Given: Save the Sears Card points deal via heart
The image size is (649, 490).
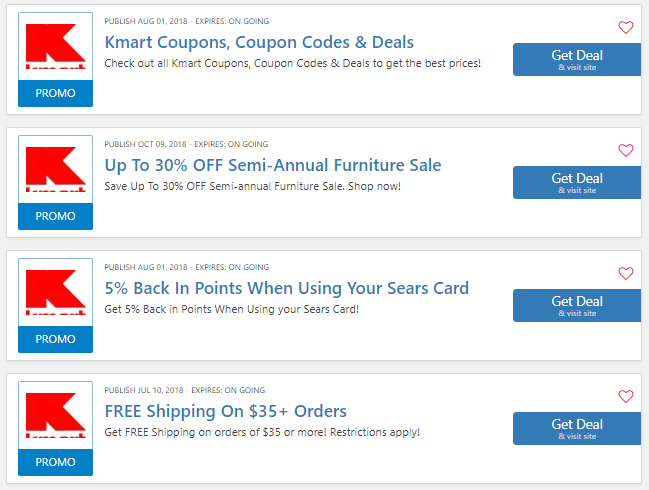Looking at the screenshot, I should 625,273.
